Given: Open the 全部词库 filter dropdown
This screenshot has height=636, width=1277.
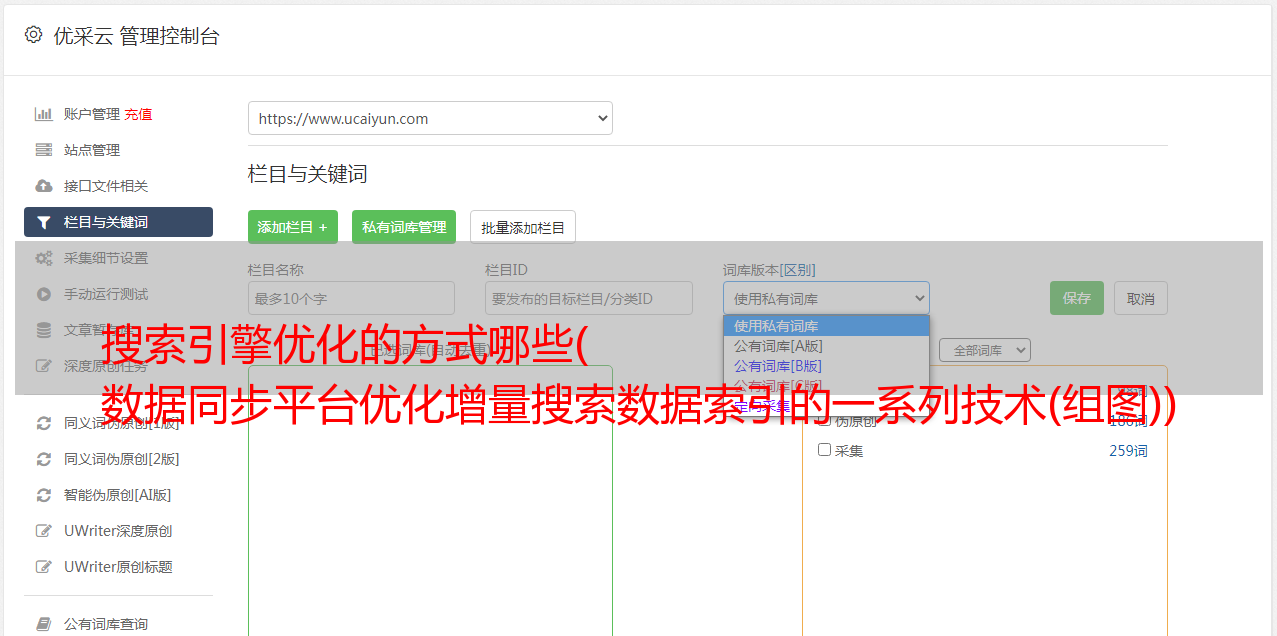Looking at the screenshot, I should pyautogui.click(x=984, y=350).
